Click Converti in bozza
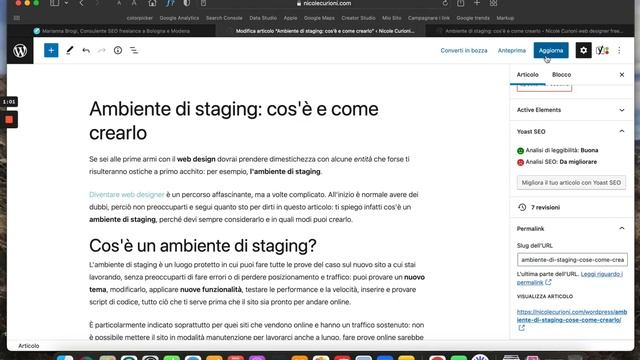This screenshot has width=640, height=360. 464,51
